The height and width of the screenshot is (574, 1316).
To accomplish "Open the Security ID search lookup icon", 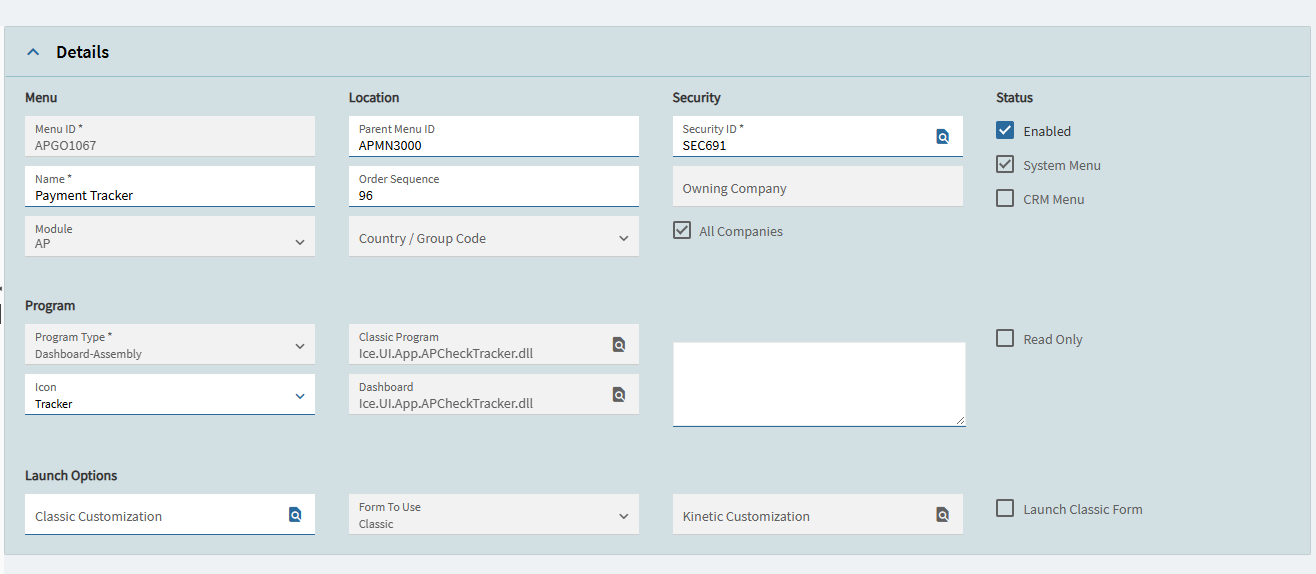I will pos(942,137).
